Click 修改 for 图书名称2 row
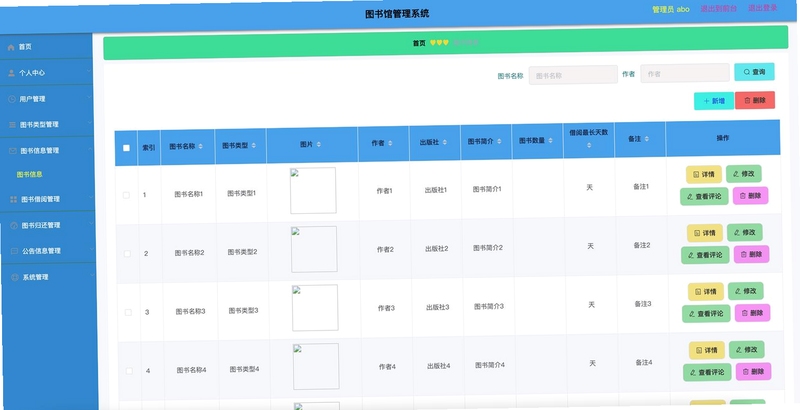The image size is (800, 410). 745,232
